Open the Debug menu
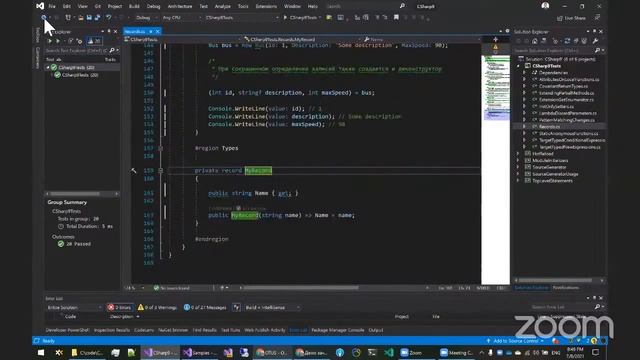 153,7
